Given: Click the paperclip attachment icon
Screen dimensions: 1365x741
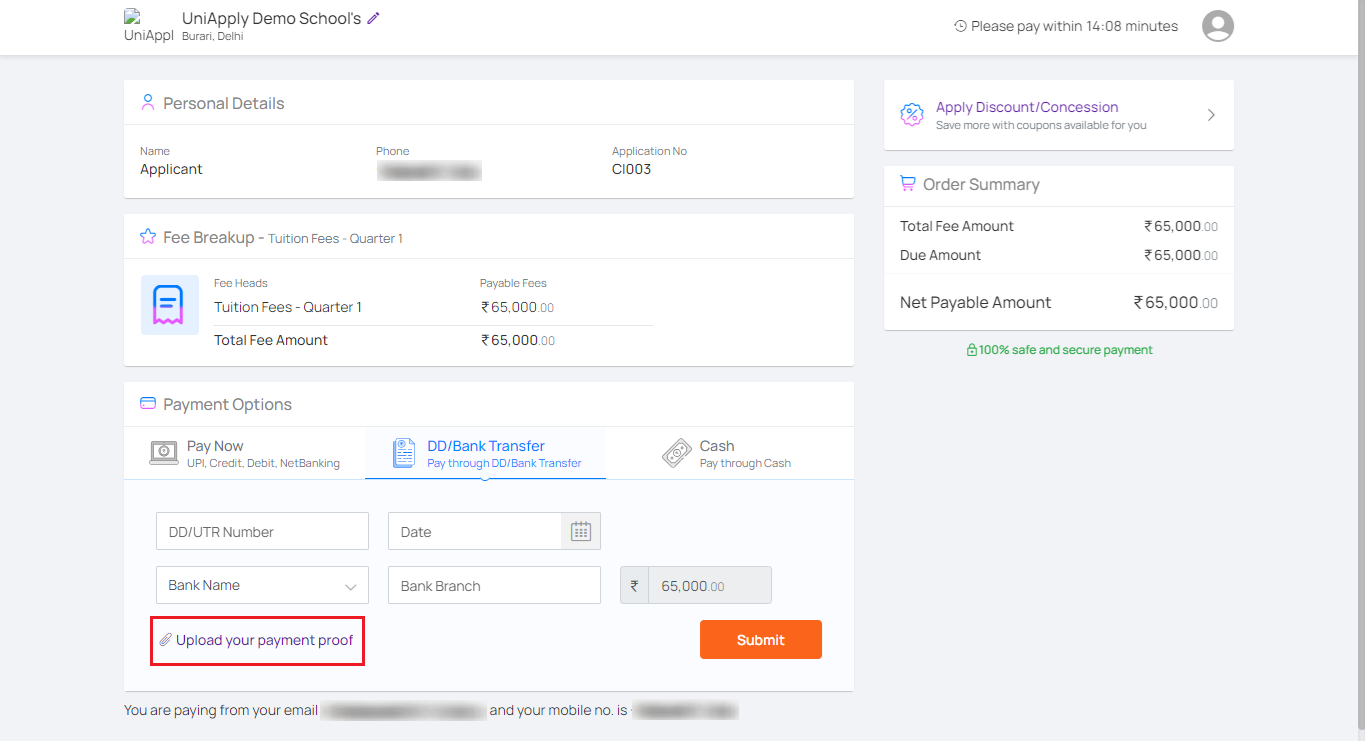Looking at the screenshot, I should pyautogui.click(x=166, y=640).
